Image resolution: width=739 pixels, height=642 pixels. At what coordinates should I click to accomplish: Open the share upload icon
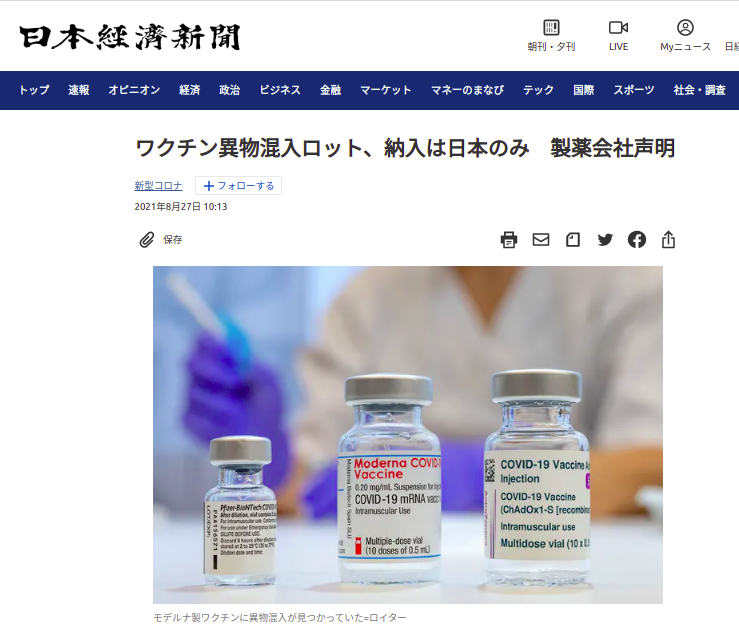(668, 239)
